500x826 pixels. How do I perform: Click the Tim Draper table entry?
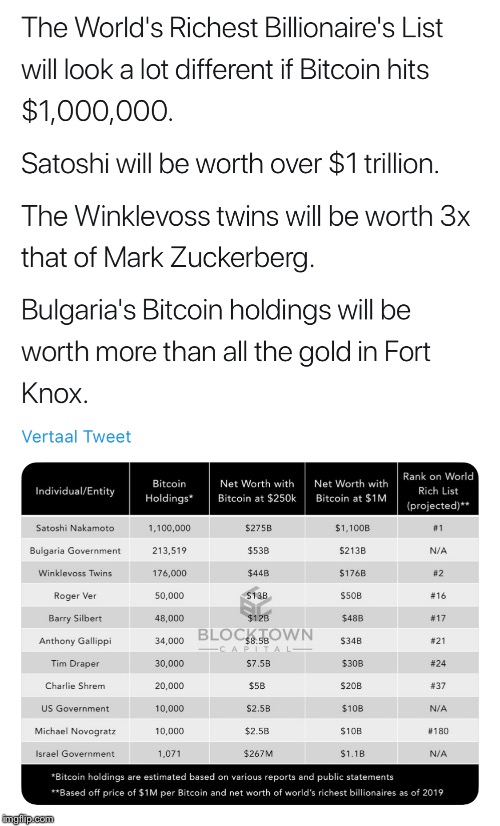pyautogui.click(x=75, y=664)
